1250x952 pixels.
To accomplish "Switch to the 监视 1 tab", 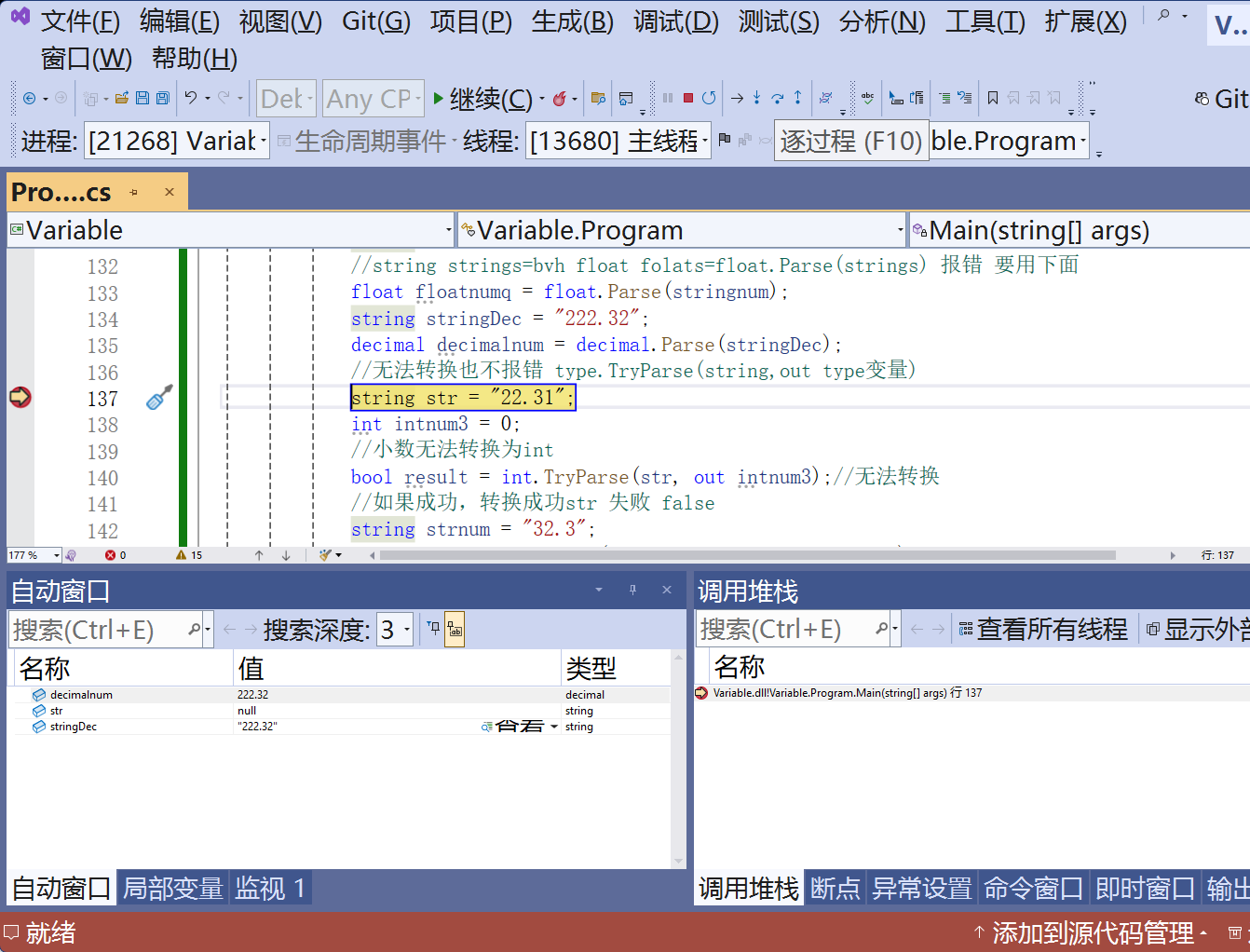I will point(270,888).
